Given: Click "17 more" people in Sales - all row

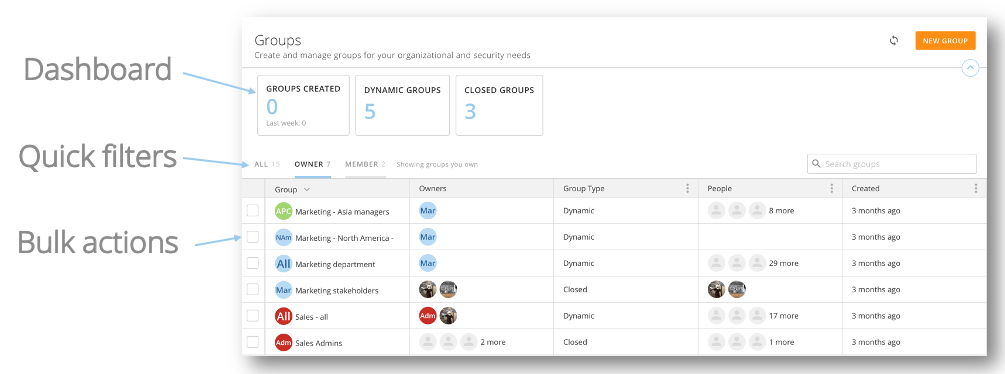Looking at the screenshot, I should (784, 316).
